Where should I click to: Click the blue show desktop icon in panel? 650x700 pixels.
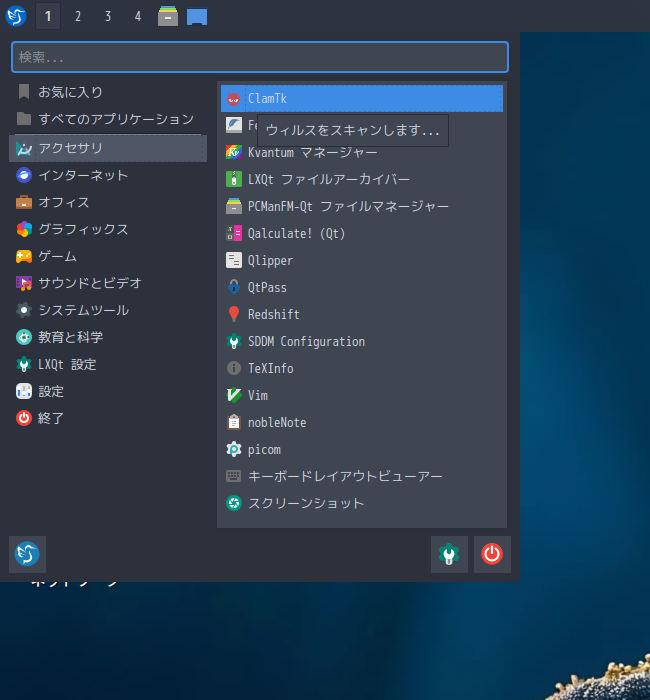[x=197, y=17]
